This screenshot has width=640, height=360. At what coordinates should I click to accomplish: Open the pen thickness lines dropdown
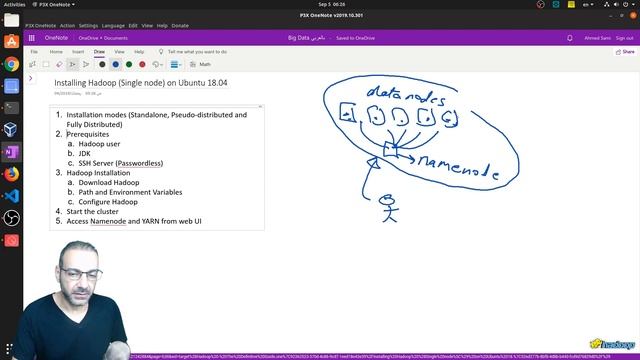176,64
